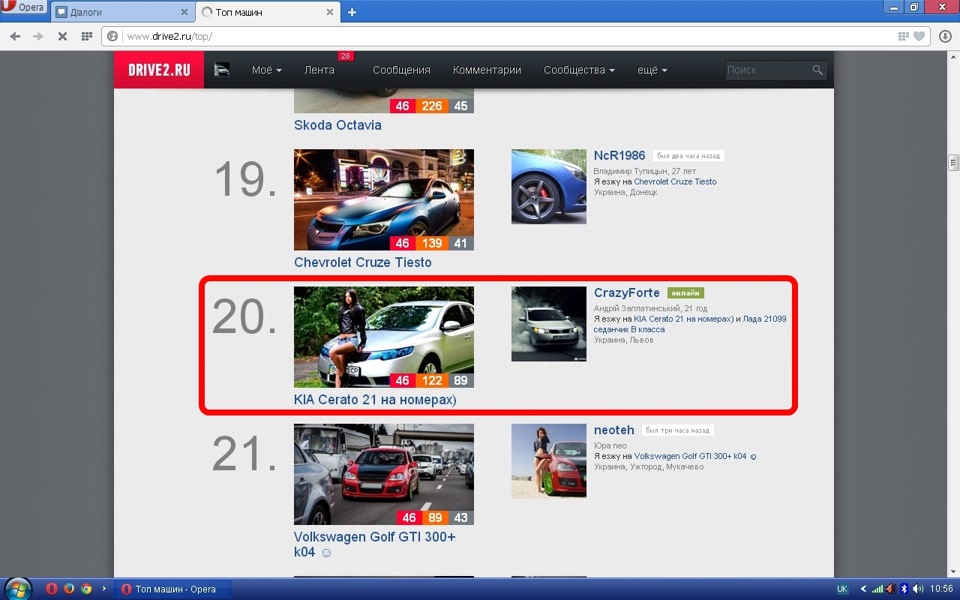
Task: Expand the ещё dropdown menu
Action: point(652,70)
